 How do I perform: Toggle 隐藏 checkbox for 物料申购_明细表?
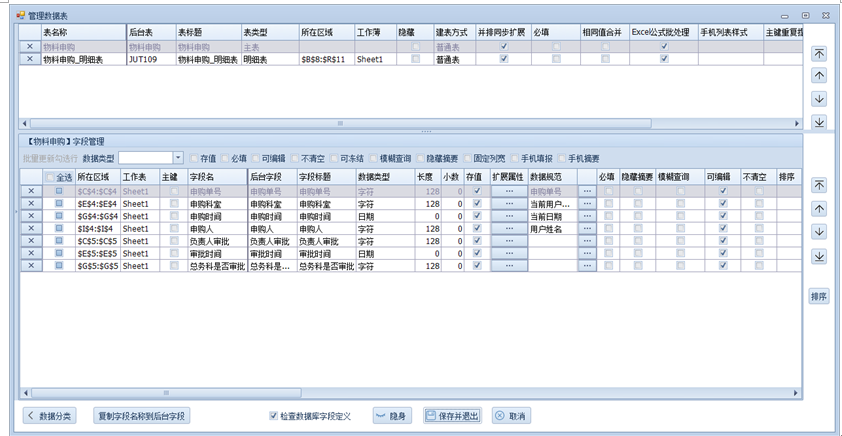pyautogui.click(x=415, y=60)
